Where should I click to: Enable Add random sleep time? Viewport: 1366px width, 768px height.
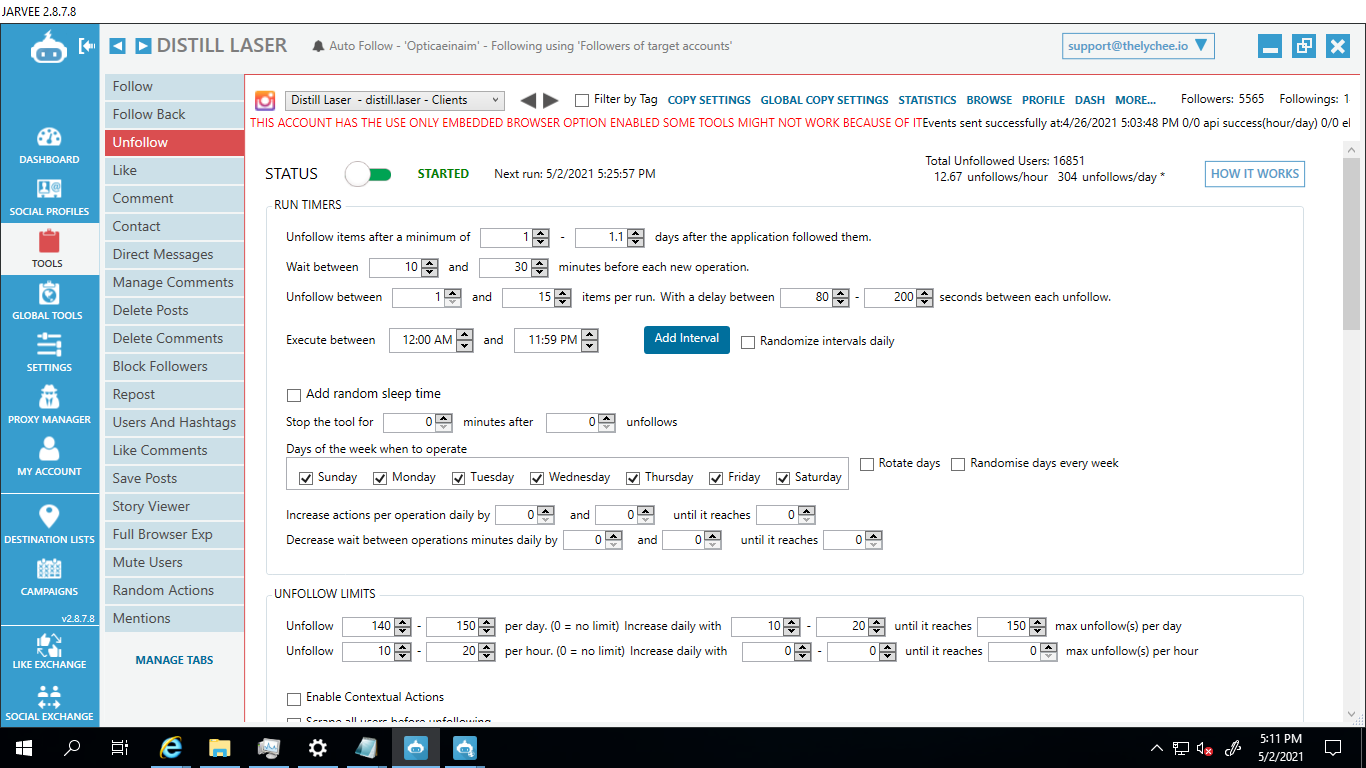click(294, 395)
